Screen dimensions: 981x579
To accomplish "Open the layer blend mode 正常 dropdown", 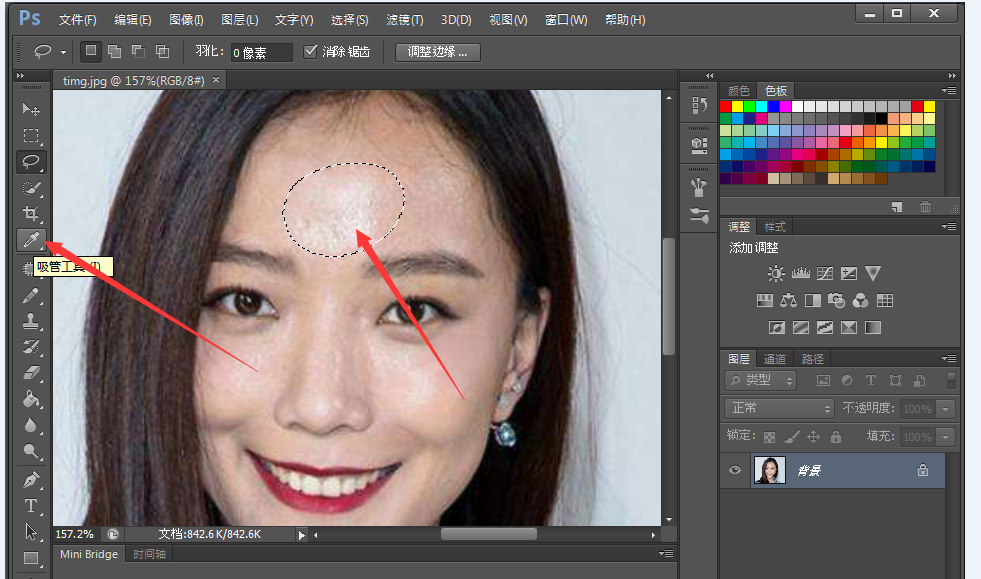I will tap(780, 408).
